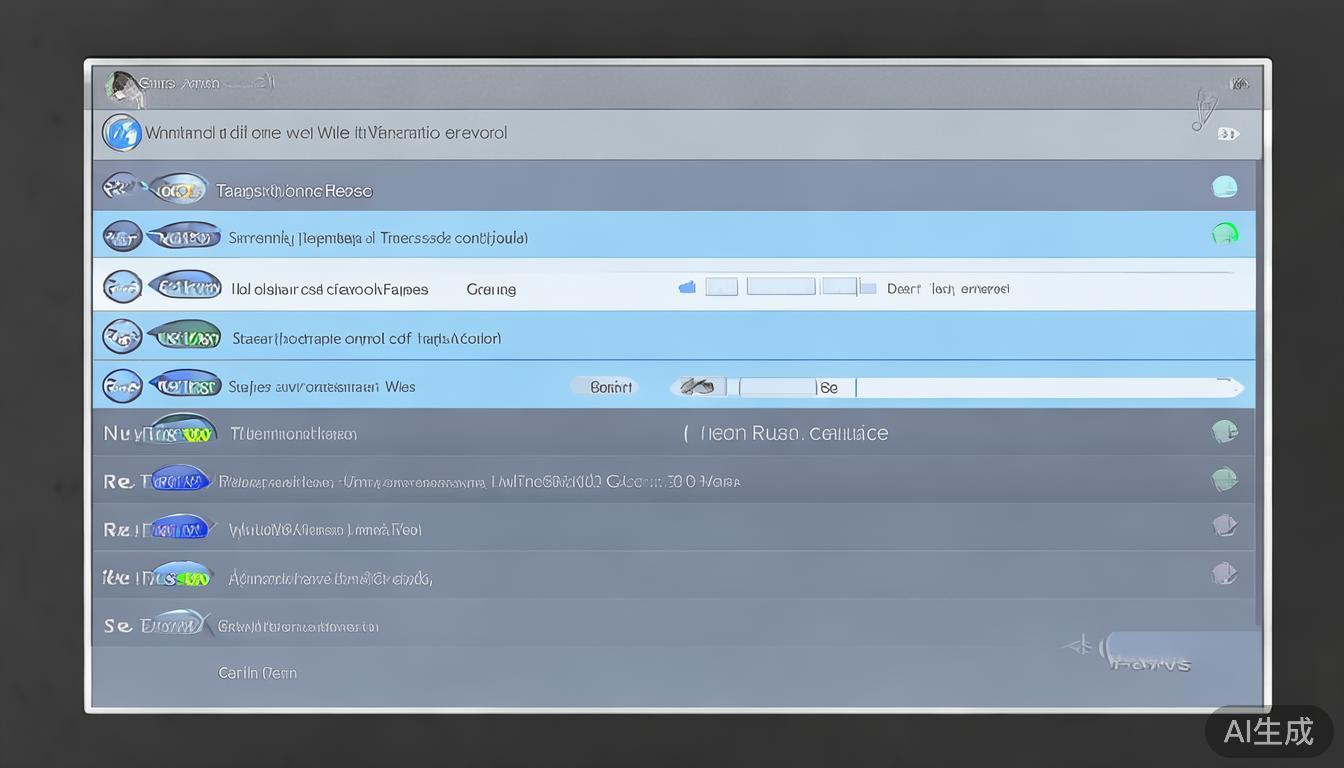
Task: Click the music note icon at top right
Action: pos(1204,109)
